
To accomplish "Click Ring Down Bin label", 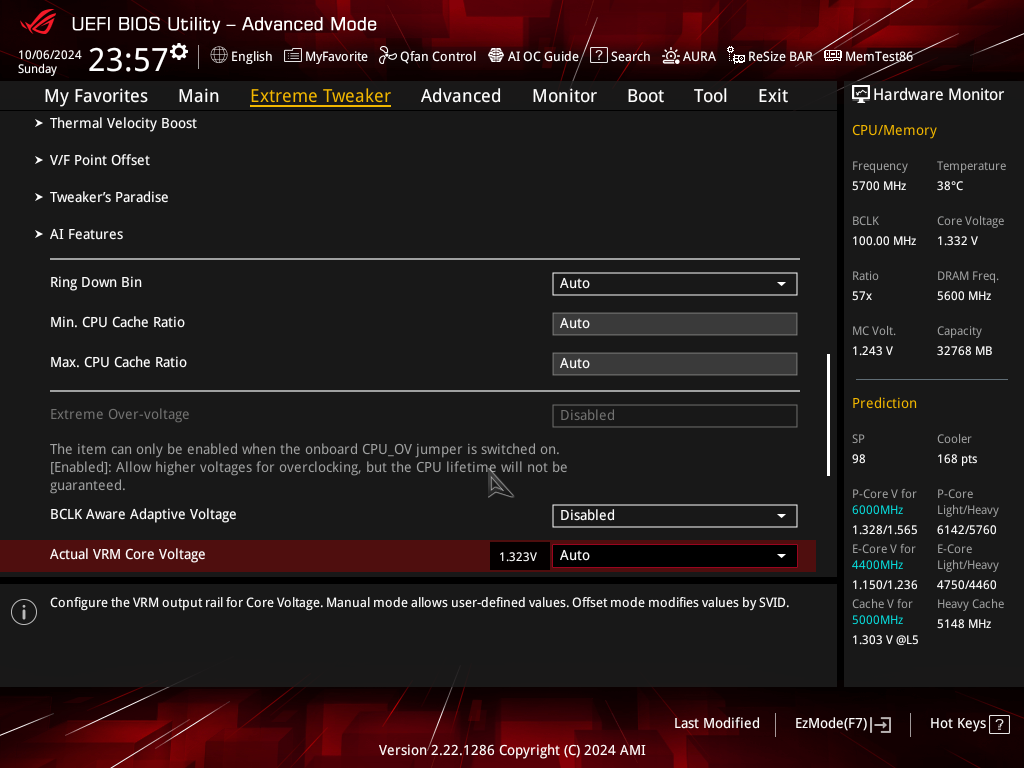I will 96,282.
